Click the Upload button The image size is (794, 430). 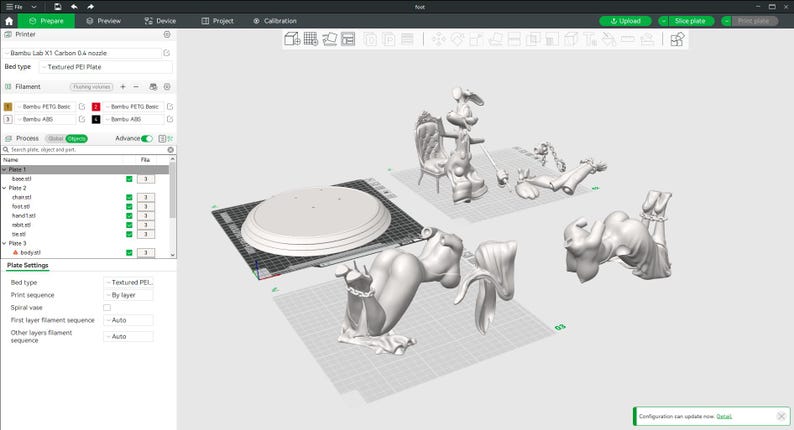click(x=625, y=21)
